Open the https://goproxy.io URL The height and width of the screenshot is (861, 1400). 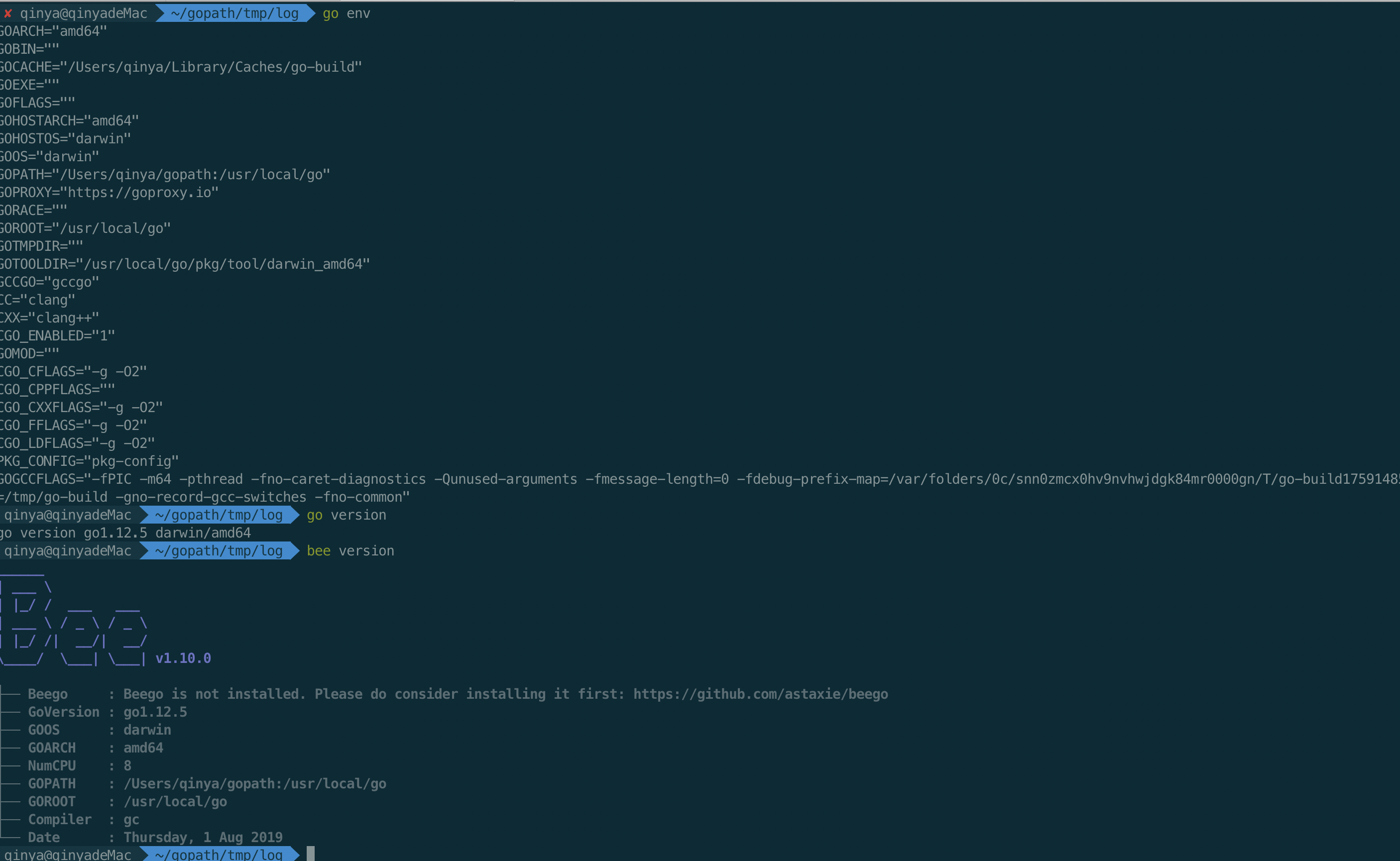(139, 193)
